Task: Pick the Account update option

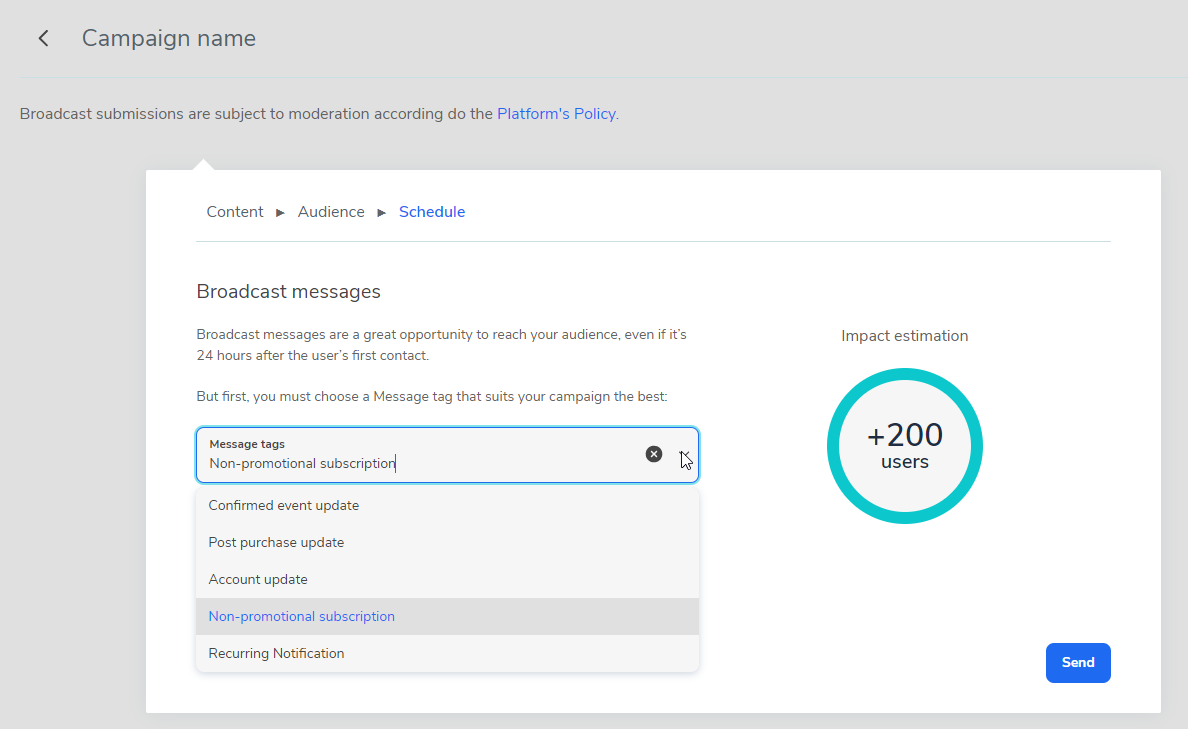Action: pos(258,579)
